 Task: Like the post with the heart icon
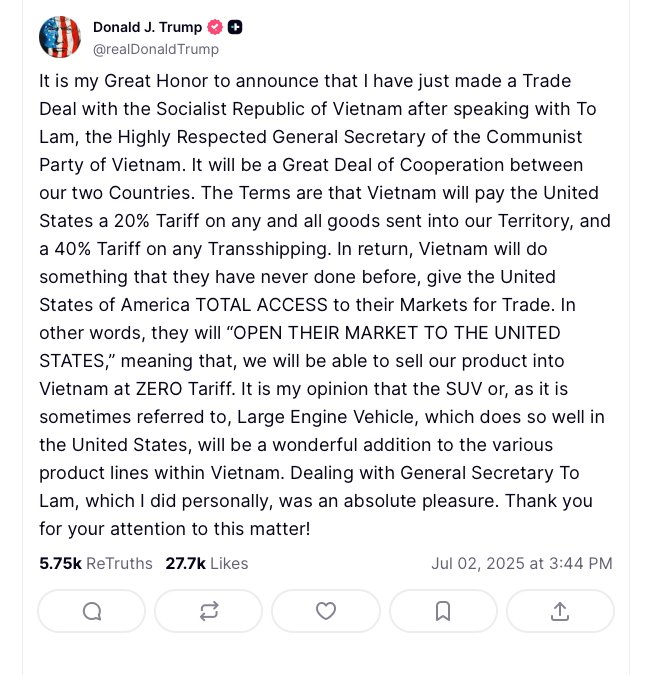tap(325, 611)
